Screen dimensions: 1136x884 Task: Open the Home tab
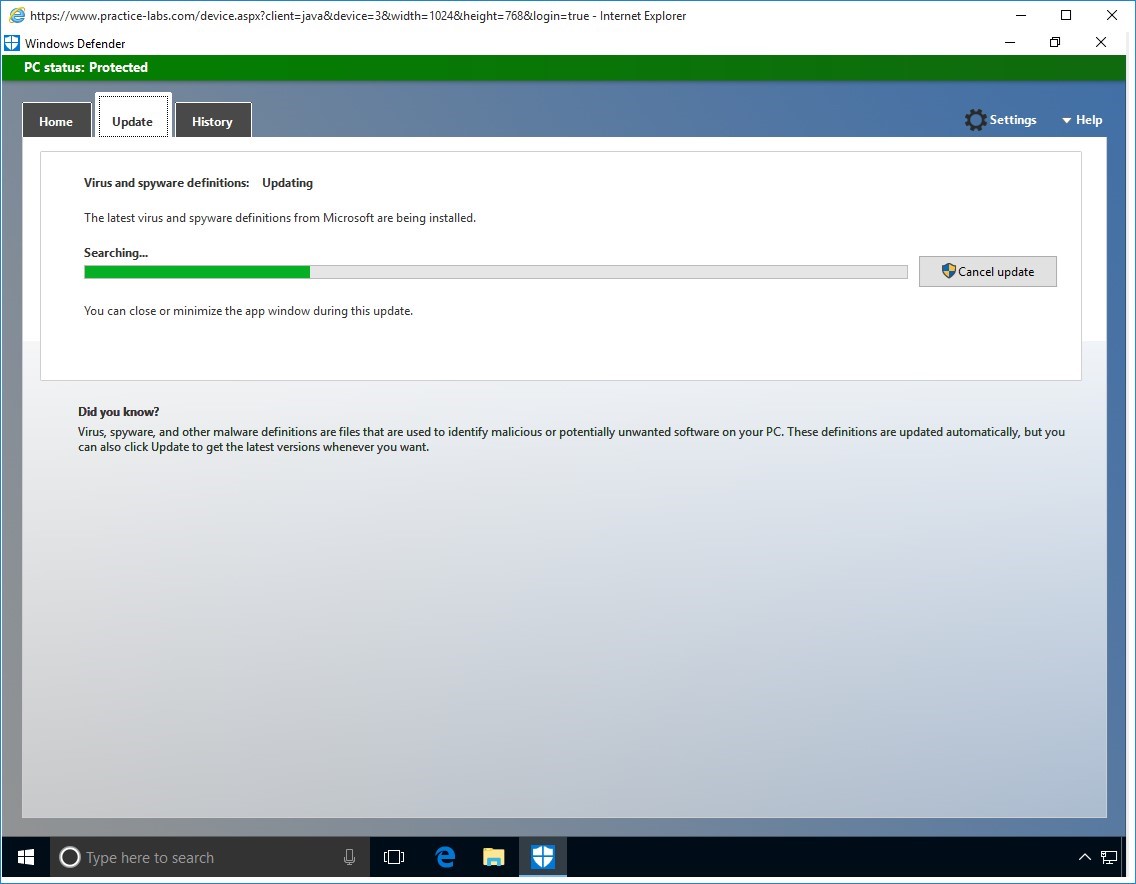click(57, 120)
